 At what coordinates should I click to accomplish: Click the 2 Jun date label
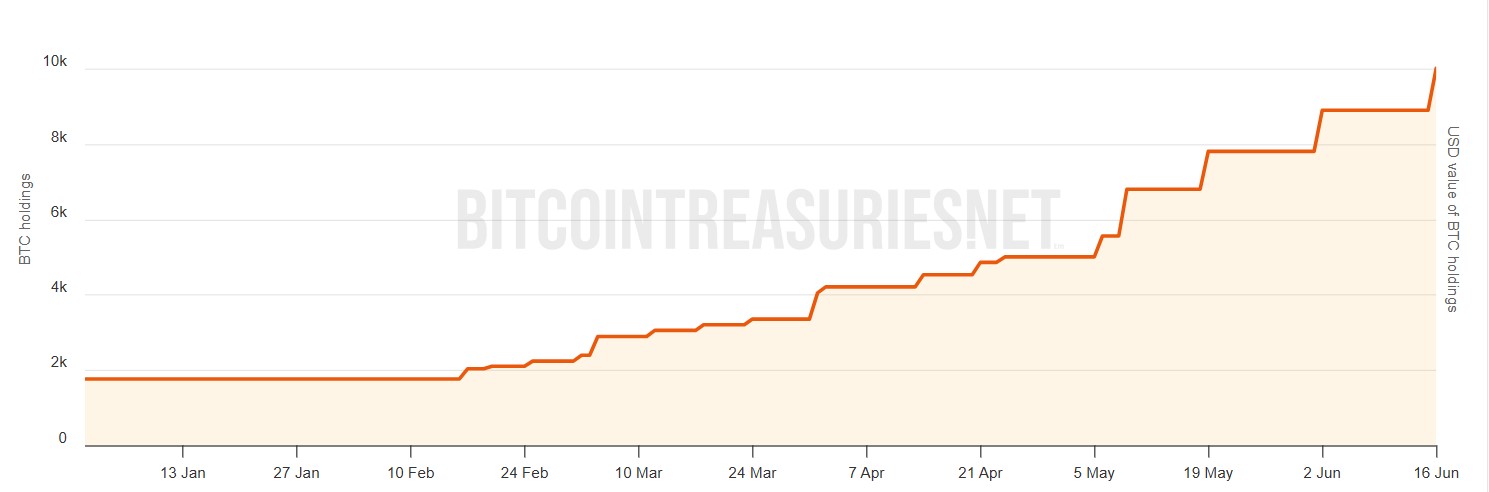pos(1322,472)
